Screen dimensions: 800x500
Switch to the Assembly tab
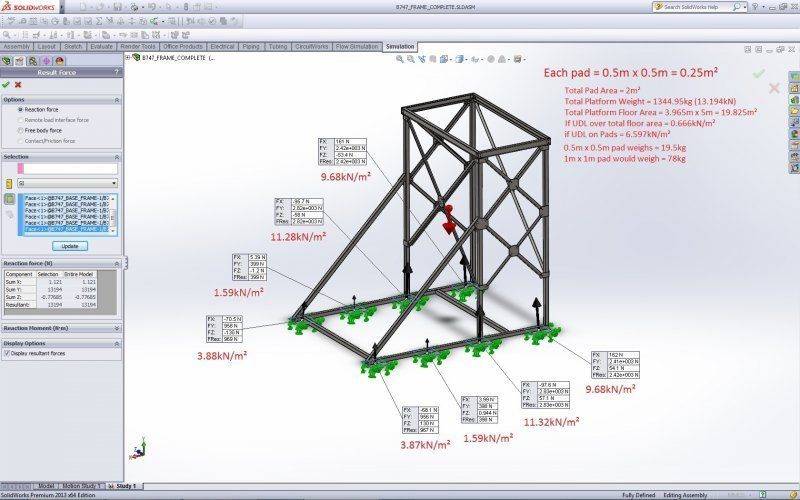coord(17,46)
